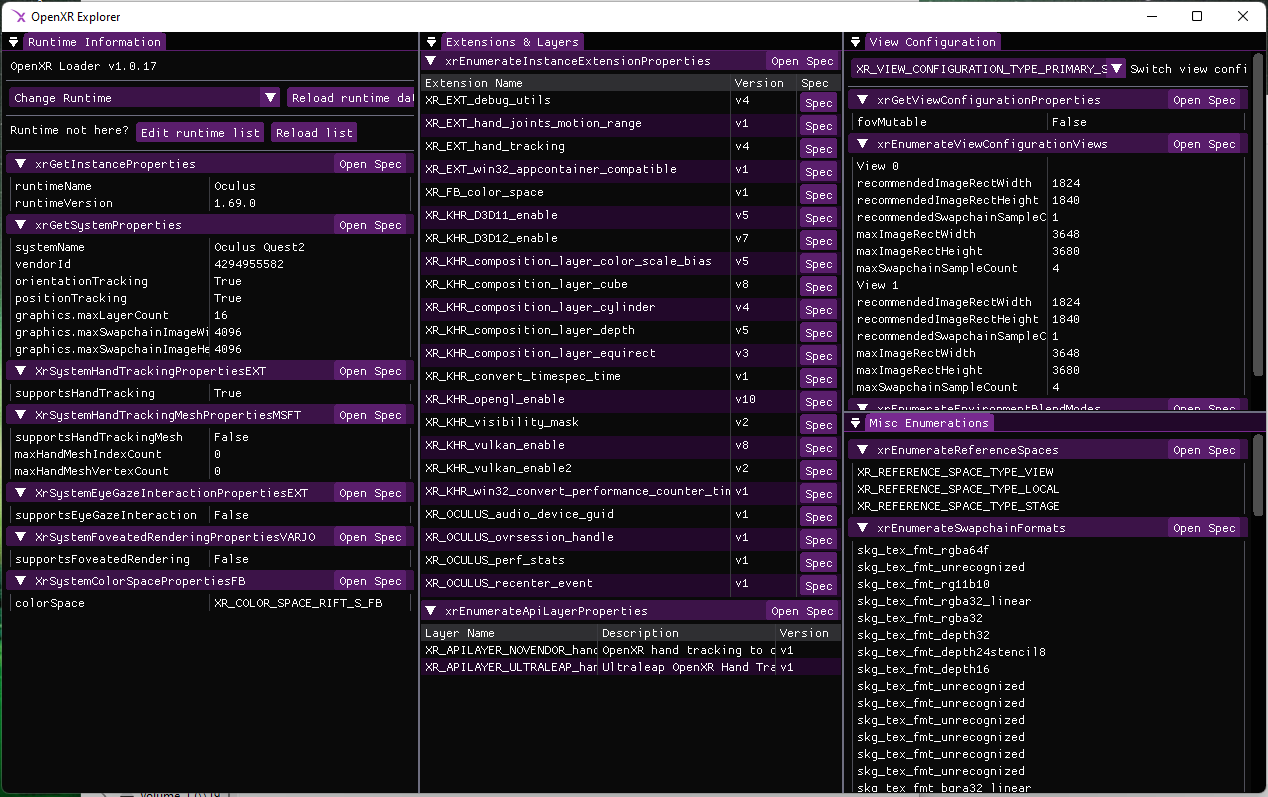Click the OpenXR Explorer app icon in title bar
The height and width of the screenshot is (797, 1268).
tap(20, 16)
